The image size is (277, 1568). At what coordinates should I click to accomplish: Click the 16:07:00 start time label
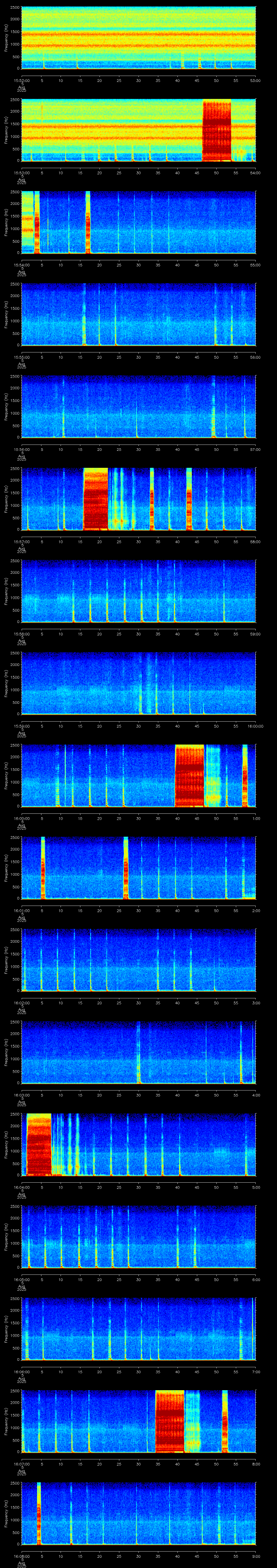click(21, 1464)
